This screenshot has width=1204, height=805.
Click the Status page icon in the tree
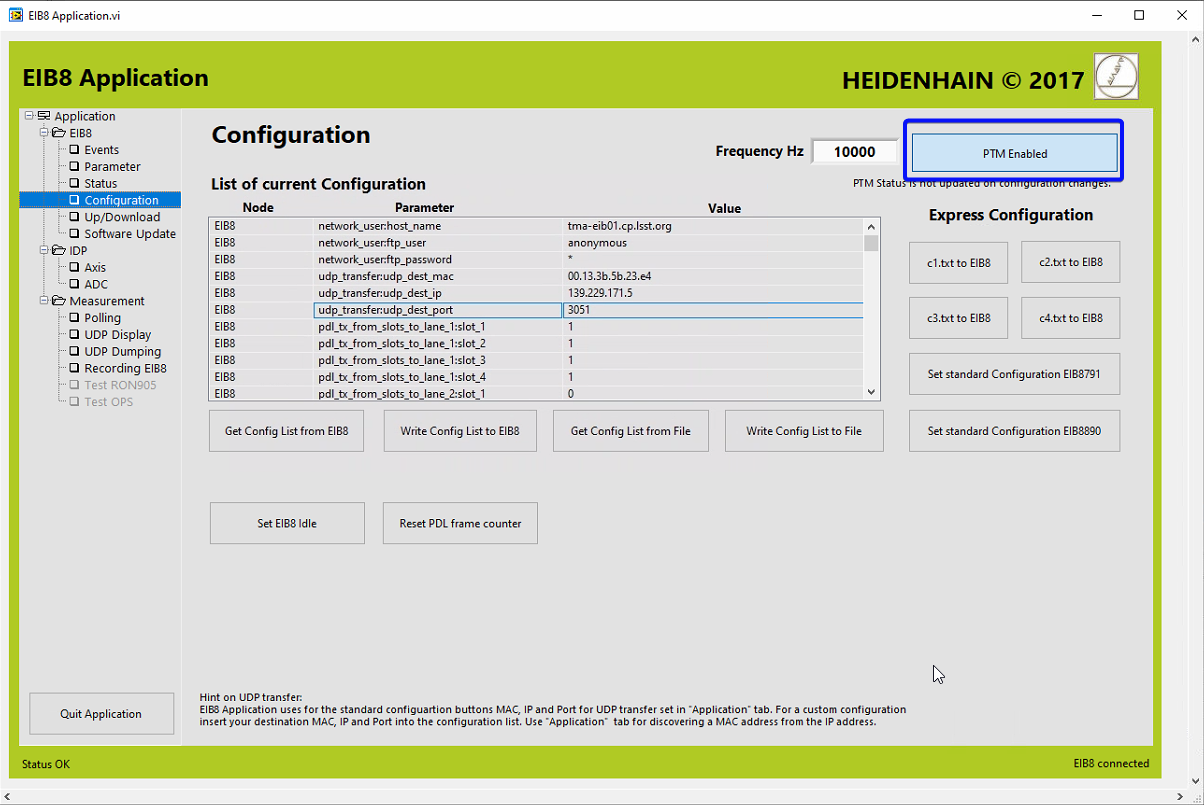[x=74, y=184]
